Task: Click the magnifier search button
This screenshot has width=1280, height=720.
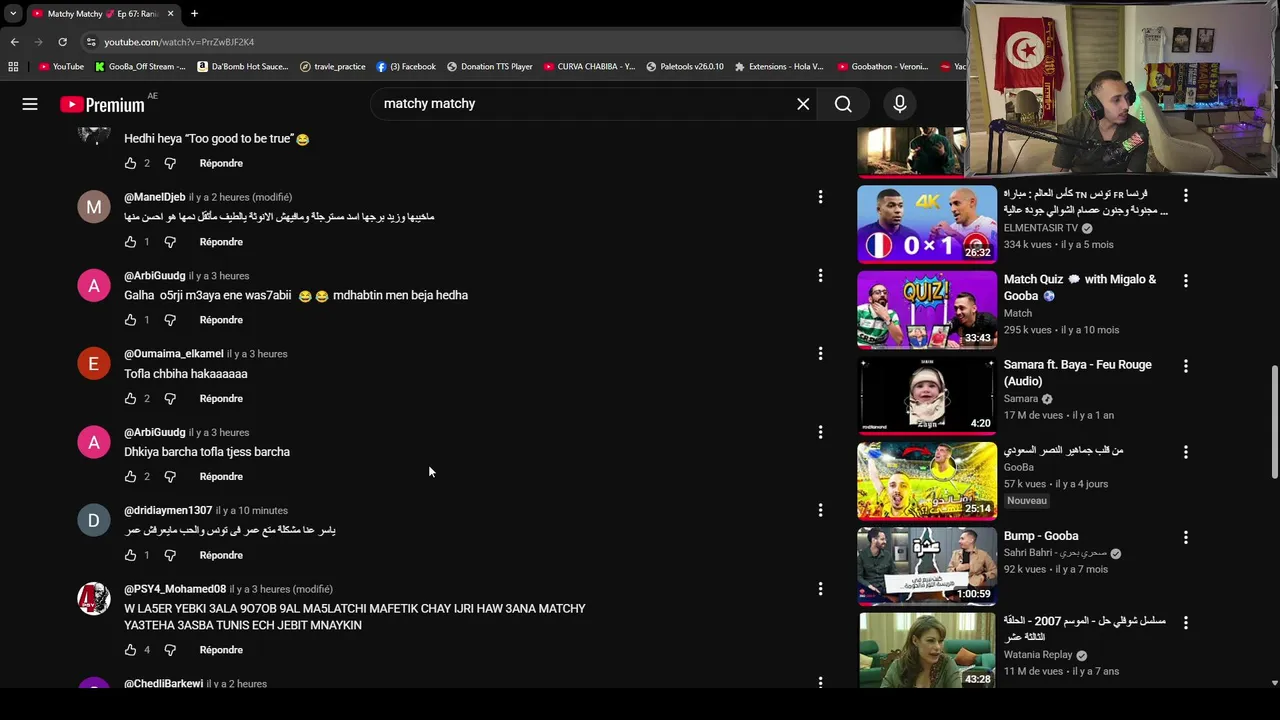Action: tap(843, 104)
